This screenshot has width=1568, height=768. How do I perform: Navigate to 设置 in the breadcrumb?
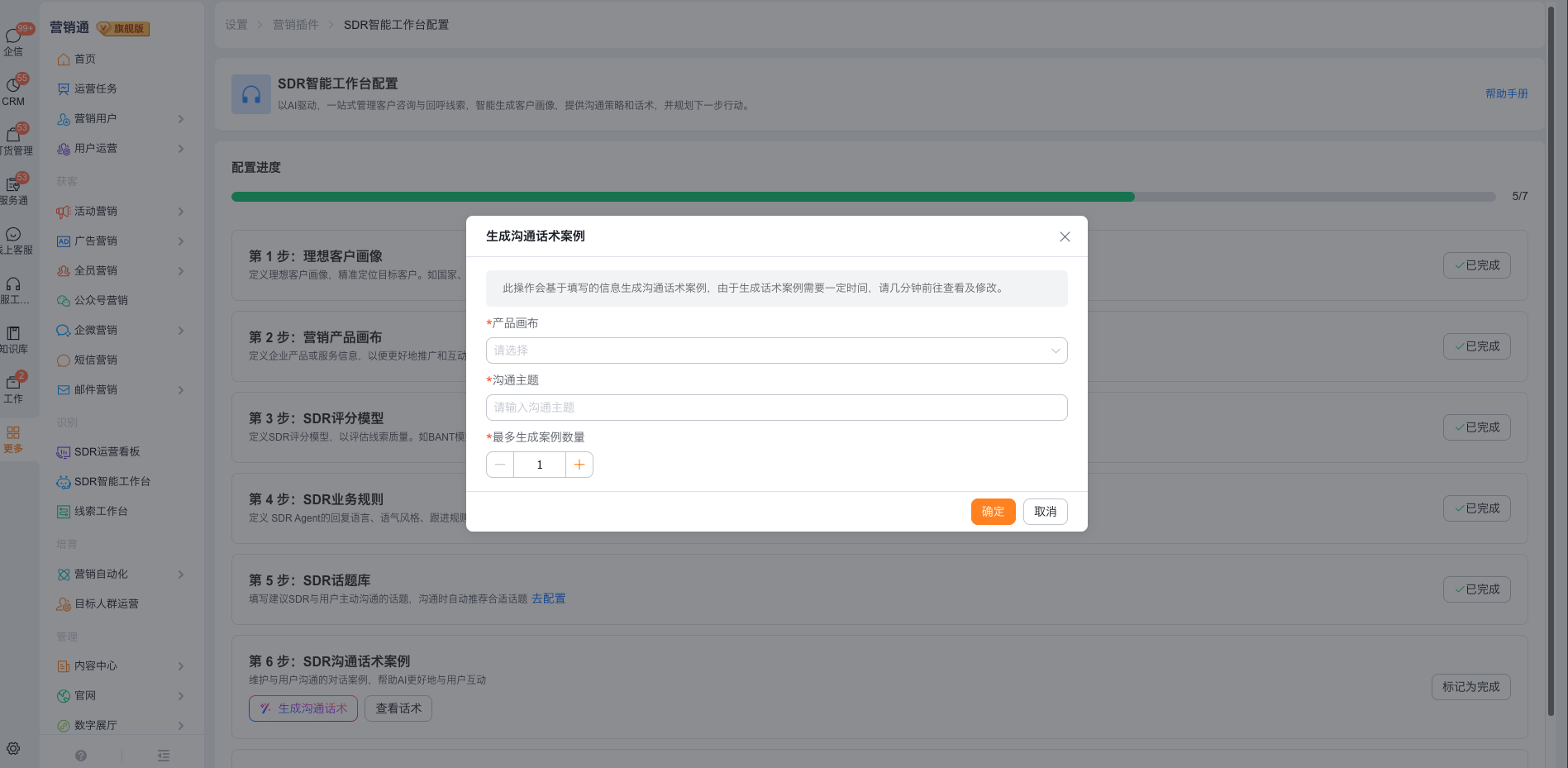click(x=236, y=25)
